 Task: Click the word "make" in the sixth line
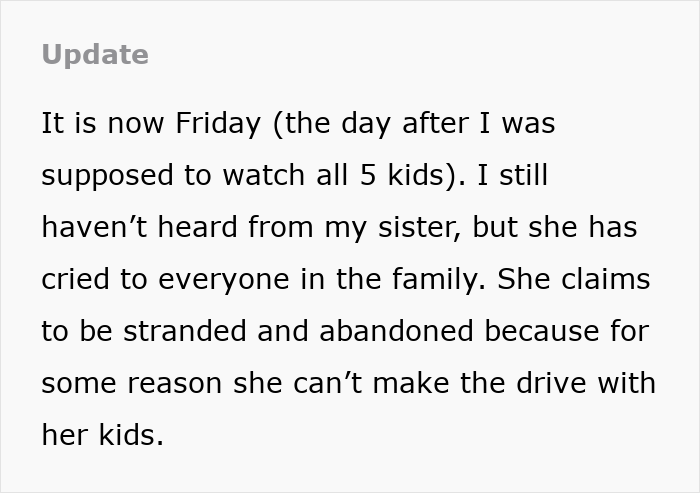[411, 383]
